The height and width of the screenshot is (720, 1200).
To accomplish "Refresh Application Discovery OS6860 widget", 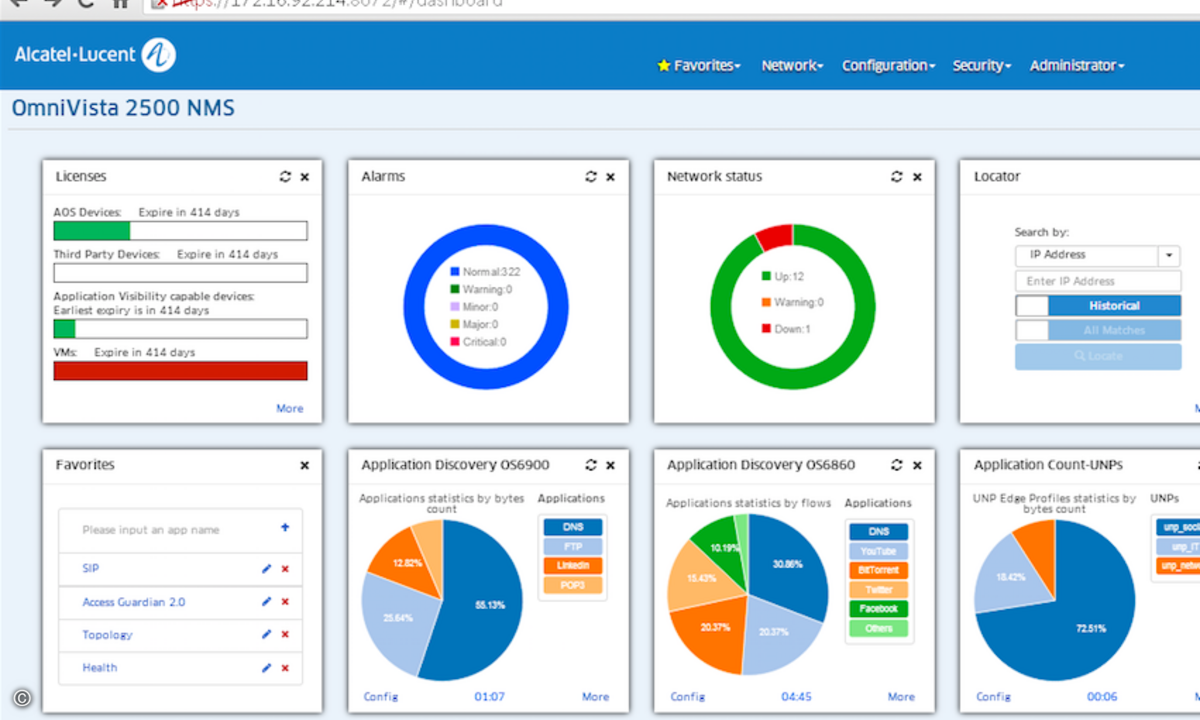I will (x=897, y=464).
